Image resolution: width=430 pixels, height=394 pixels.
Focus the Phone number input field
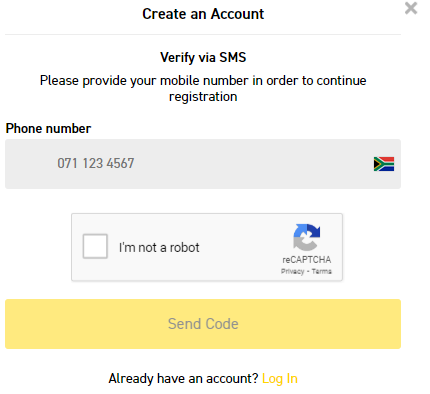[203, 164]
